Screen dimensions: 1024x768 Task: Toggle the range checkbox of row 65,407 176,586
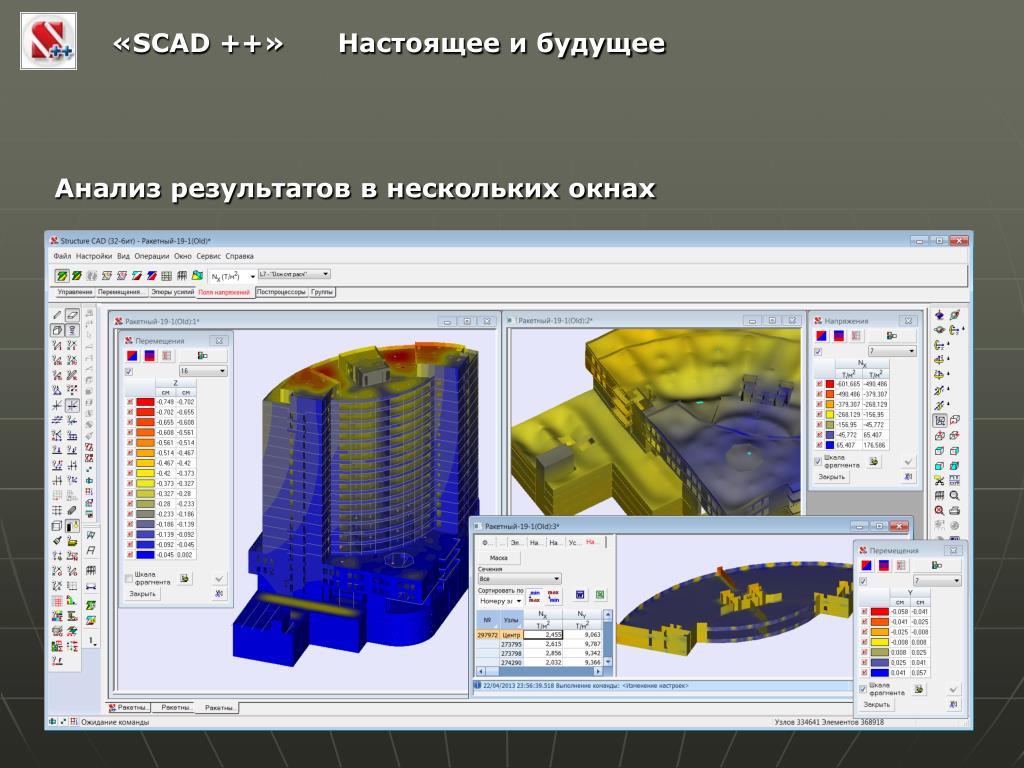[819, 445]
